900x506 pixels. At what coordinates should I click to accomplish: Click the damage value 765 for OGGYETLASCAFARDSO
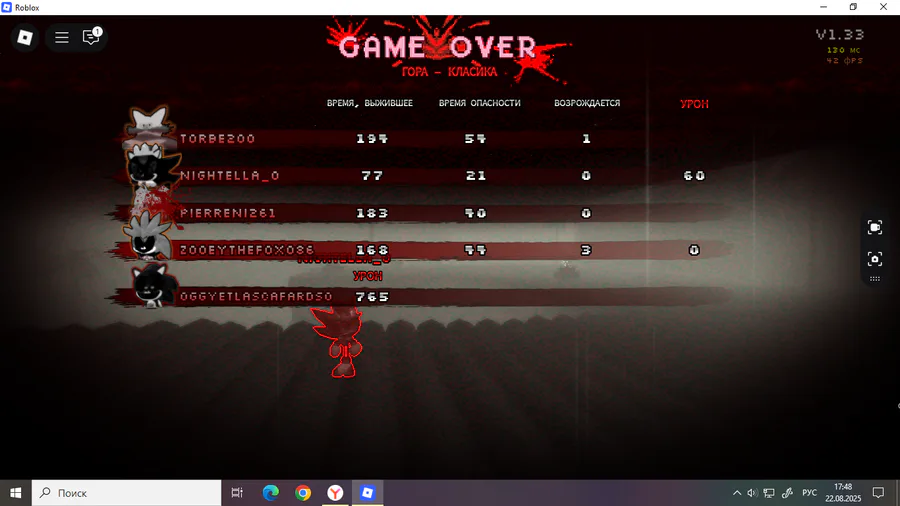pyautogui.click(x=372, y=297)
